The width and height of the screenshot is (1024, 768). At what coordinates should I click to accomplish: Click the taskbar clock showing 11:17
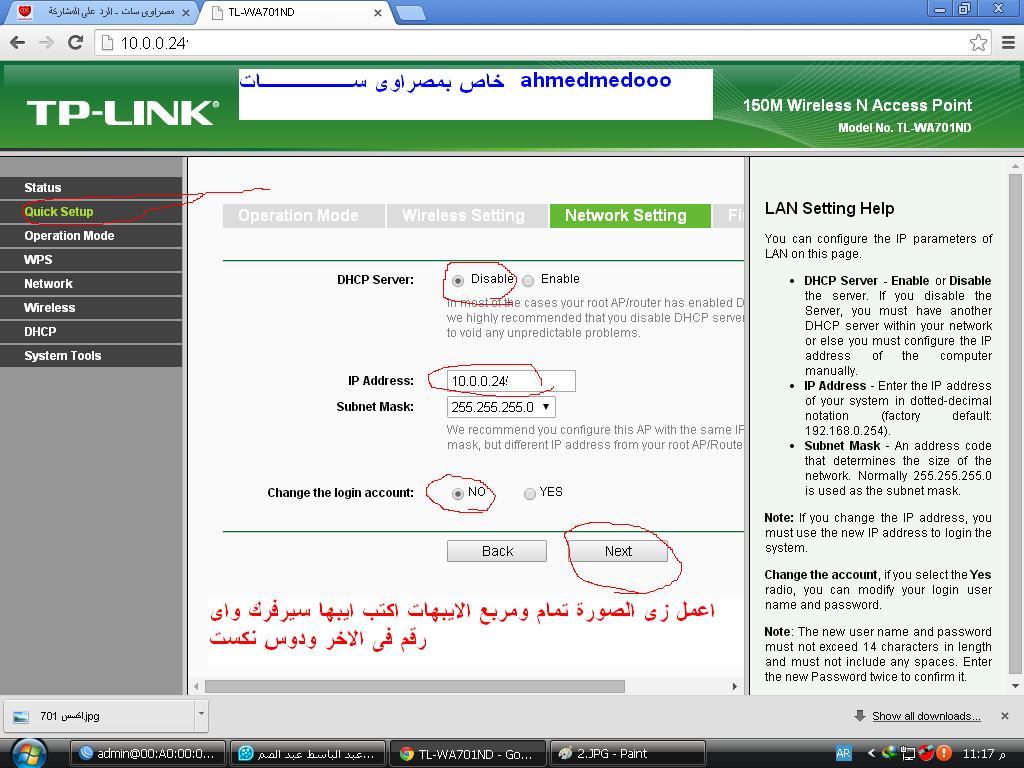point(984,754)
